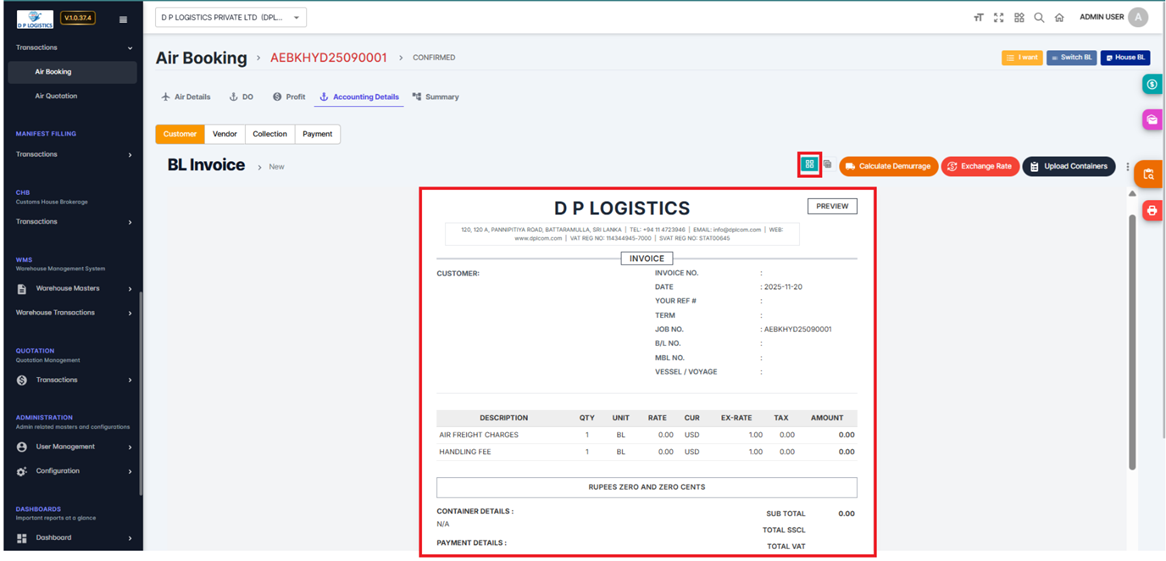Open the pink envelope floating icon
The image size is (1166, 561).
pyautogui.click(x=1152, y=120)
